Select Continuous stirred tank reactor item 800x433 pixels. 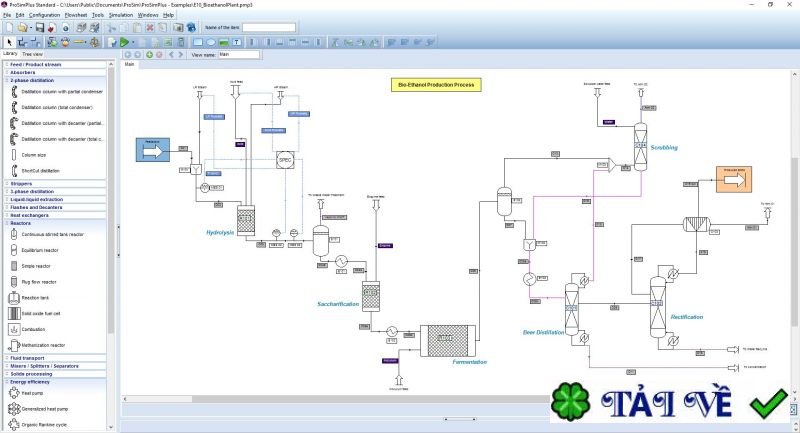coord(53,235)
